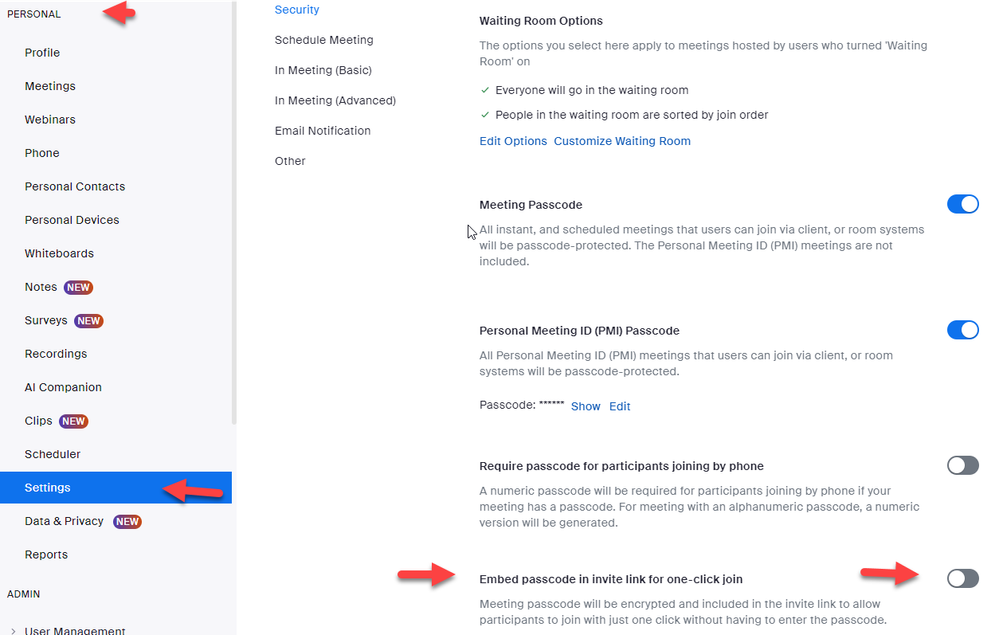Viewport: 999px width, 635px height.
Task: Expand User Management in the admin sidebar
Action: pos(75,630)
